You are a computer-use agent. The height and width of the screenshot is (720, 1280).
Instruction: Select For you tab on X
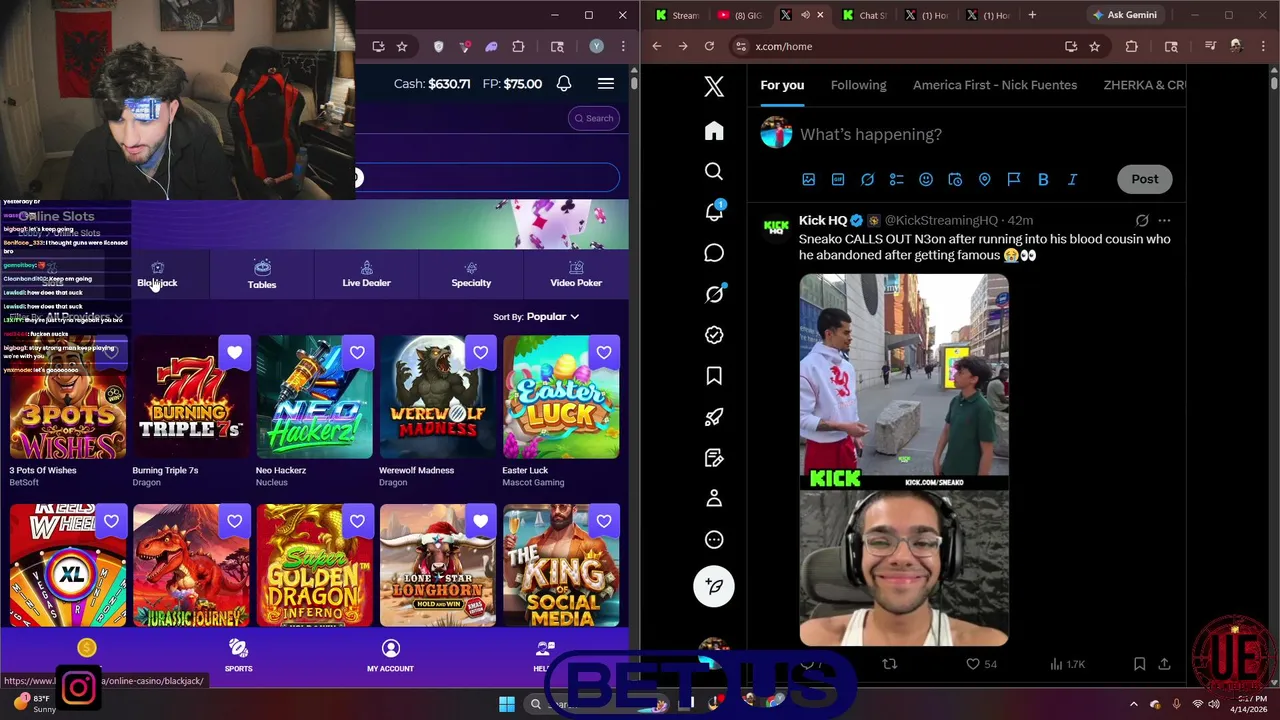click(x=782, y=85)
